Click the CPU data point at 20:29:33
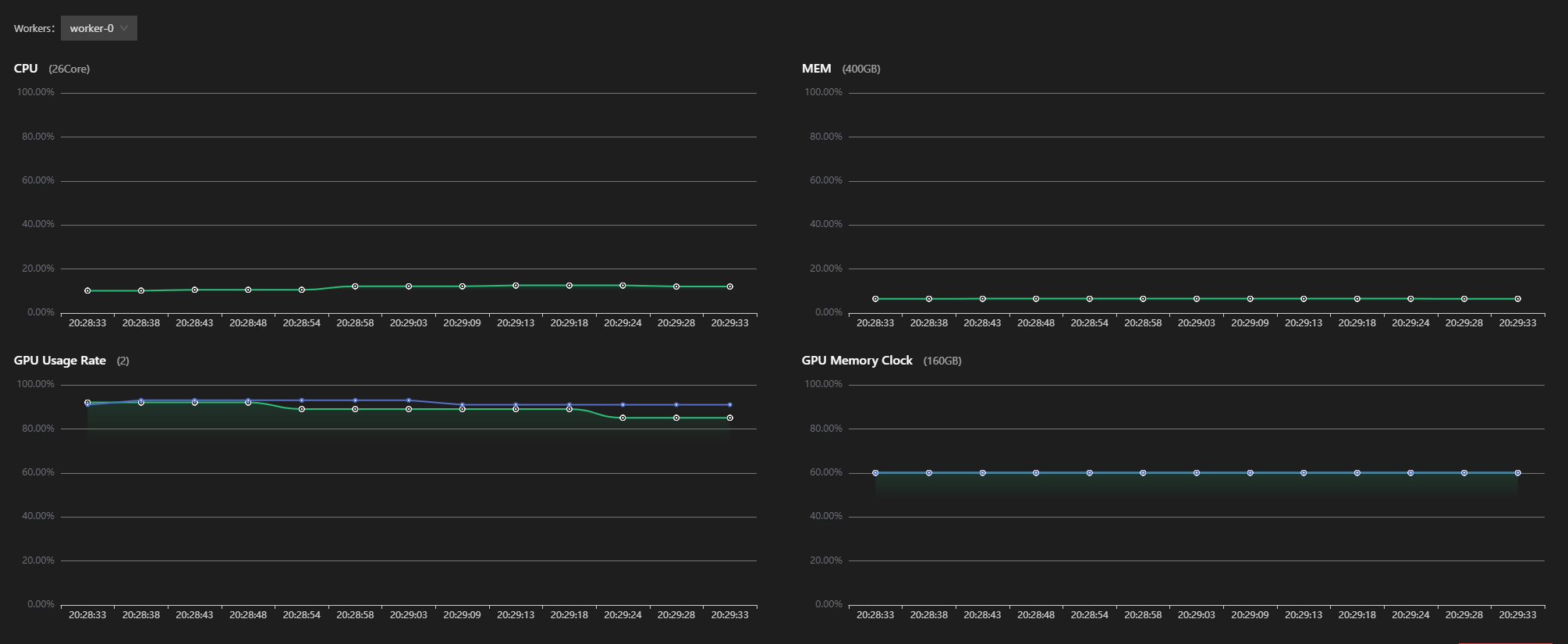 point(729,286)
